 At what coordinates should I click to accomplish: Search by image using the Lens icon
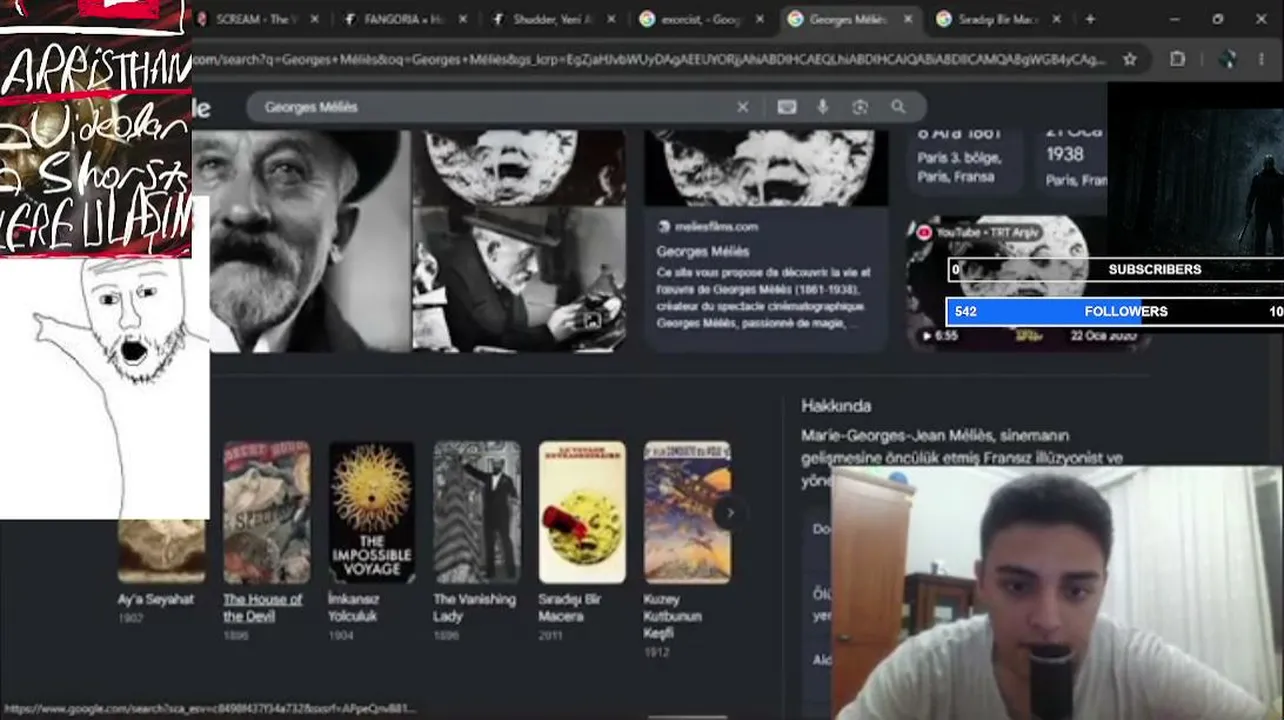point(860,107)
